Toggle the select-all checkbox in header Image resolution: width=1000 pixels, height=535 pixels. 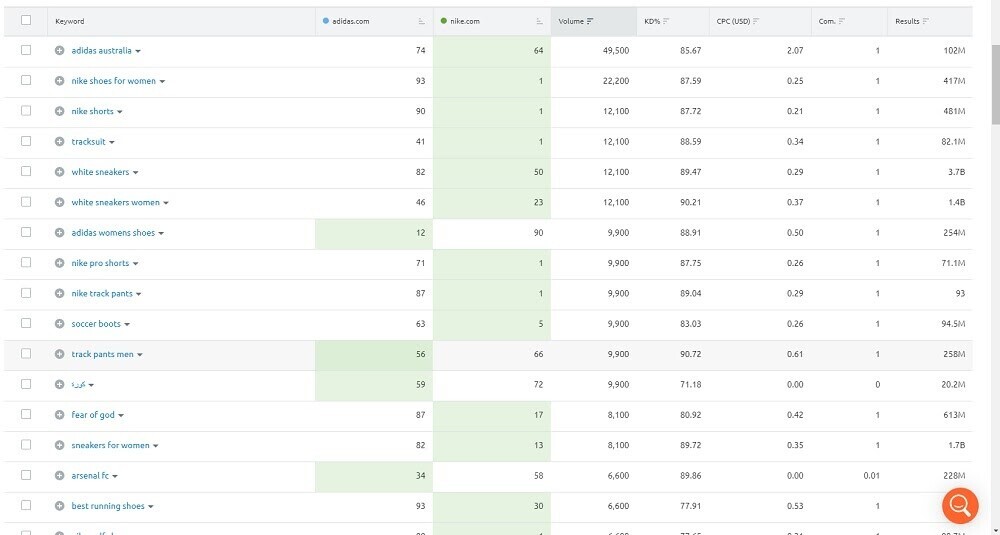click(x=26, y=20)
